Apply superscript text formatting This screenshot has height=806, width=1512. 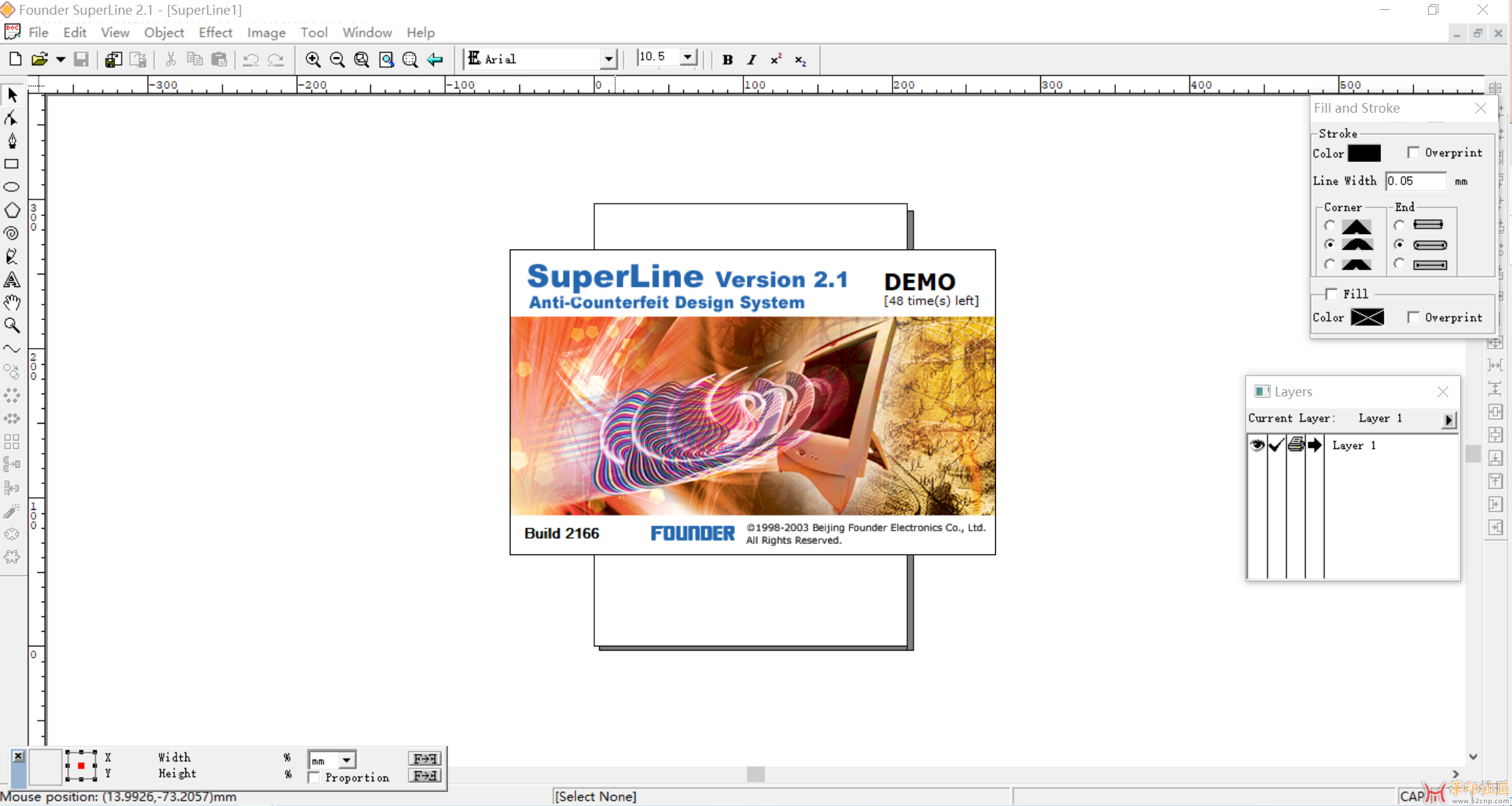click(776, 60)
